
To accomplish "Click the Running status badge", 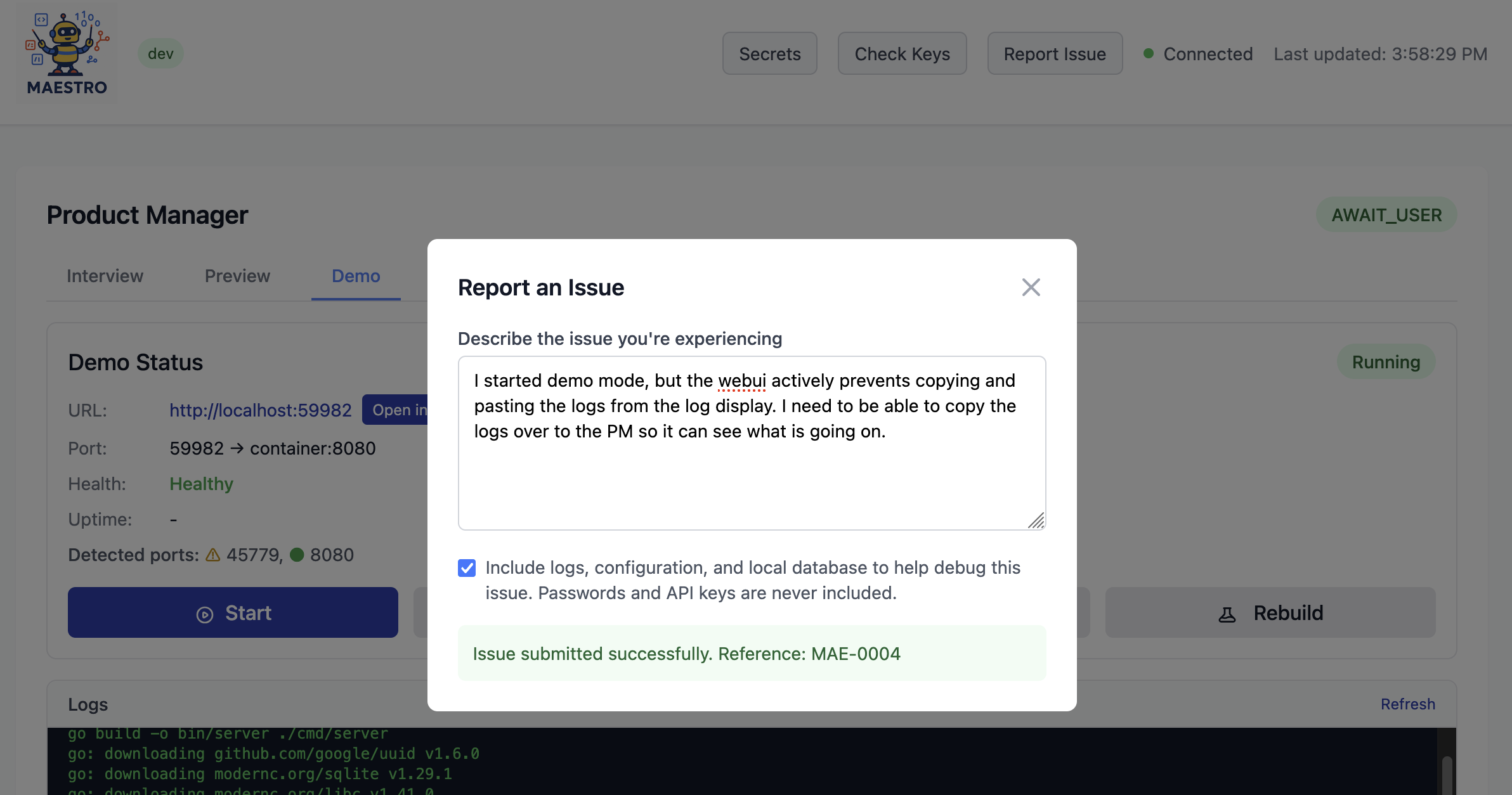I will pos(1386,362).
